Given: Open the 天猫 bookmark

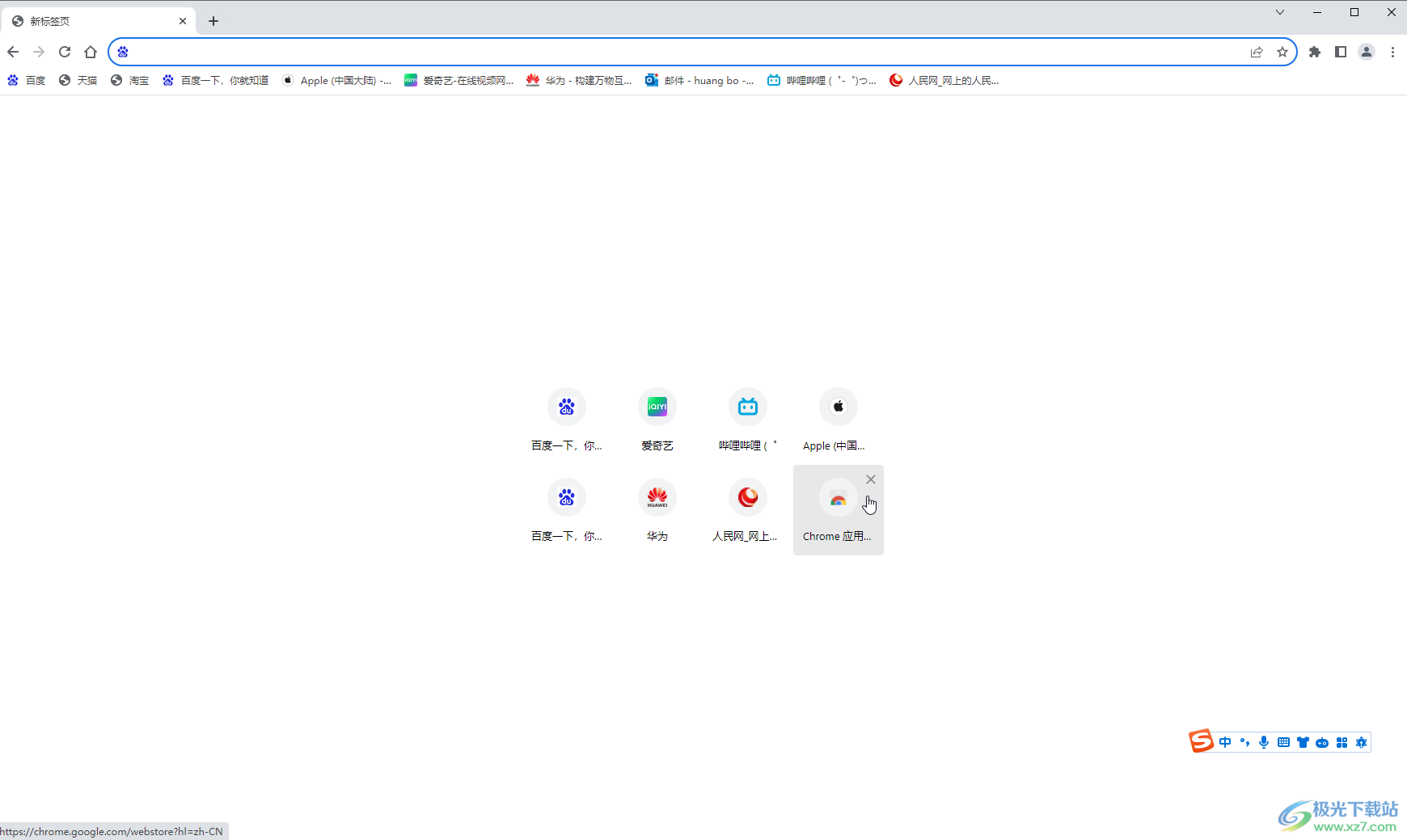Looking at the screenshot, I should [78, 80].
